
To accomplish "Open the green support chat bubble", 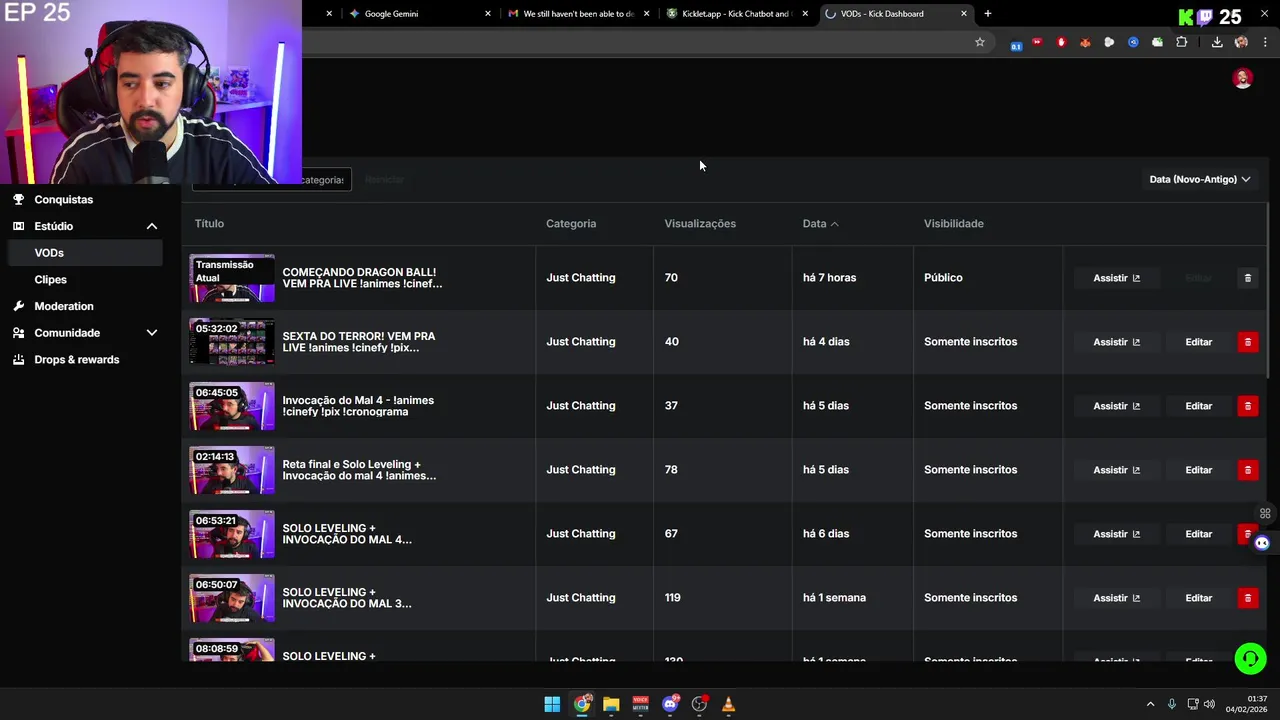I will click(x=1250, y=658).
